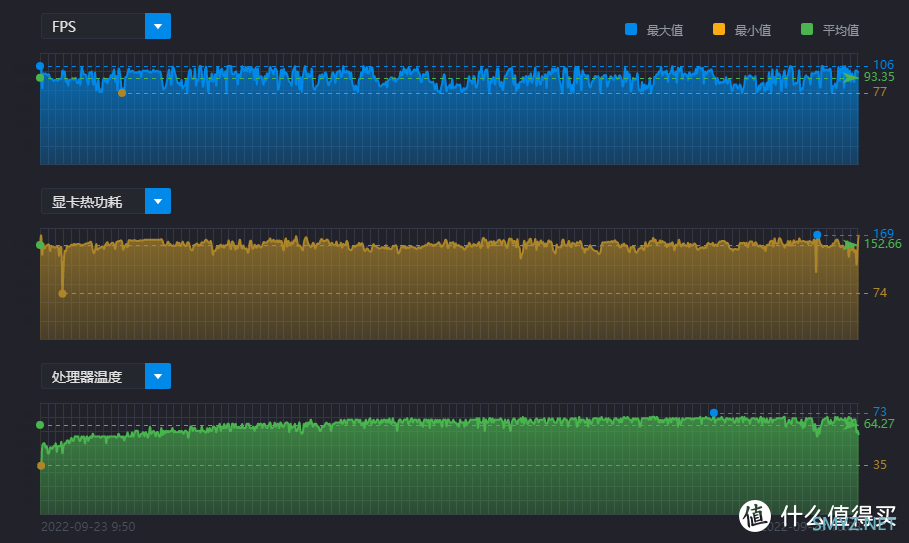This screenshot has height=543, width=909.
Task: Click the green average arrow beside 152.66
Action: (x=850, y=244)
